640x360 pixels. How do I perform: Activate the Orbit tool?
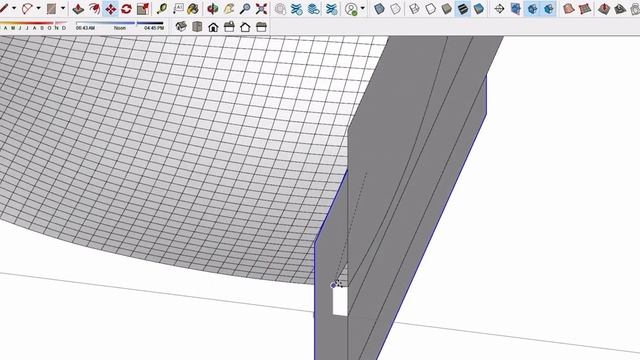pyautogui.click(x=212, y=8)
